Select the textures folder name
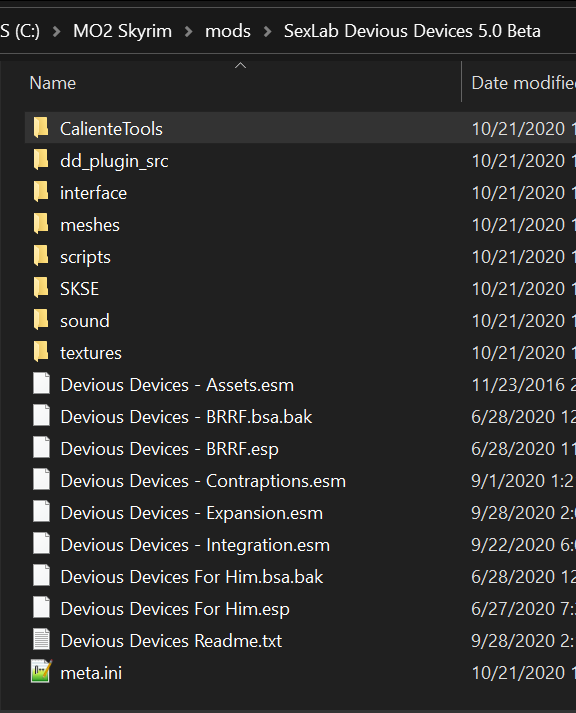The image size is (576, 713). [90, 353]
